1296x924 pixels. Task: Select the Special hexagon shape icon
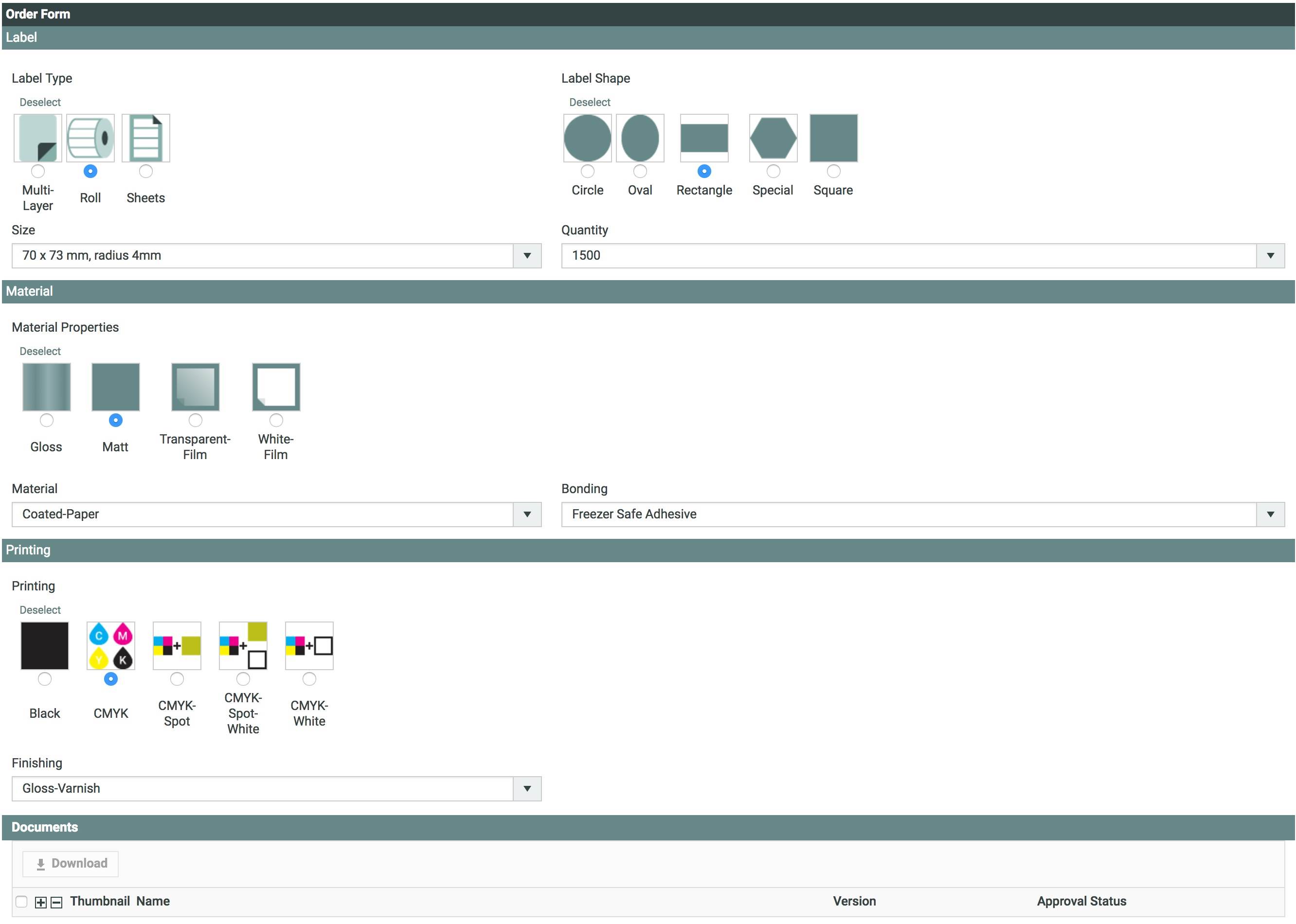pyautogui.click(x=773, y=138)
